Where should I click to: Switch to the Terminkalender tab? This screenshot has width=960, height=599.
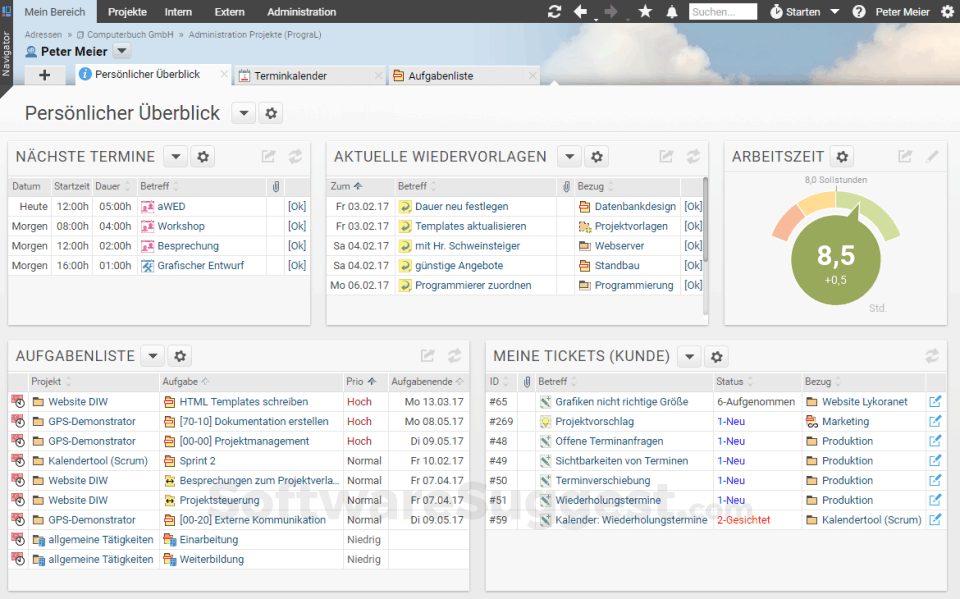pos(290,75)
